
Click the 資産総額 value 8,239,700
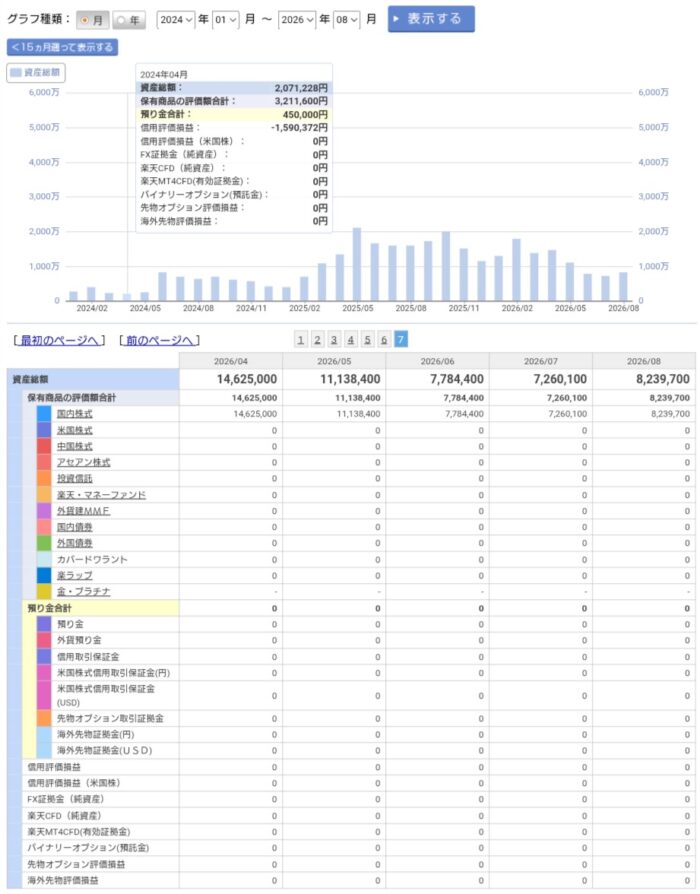[663, 379]
